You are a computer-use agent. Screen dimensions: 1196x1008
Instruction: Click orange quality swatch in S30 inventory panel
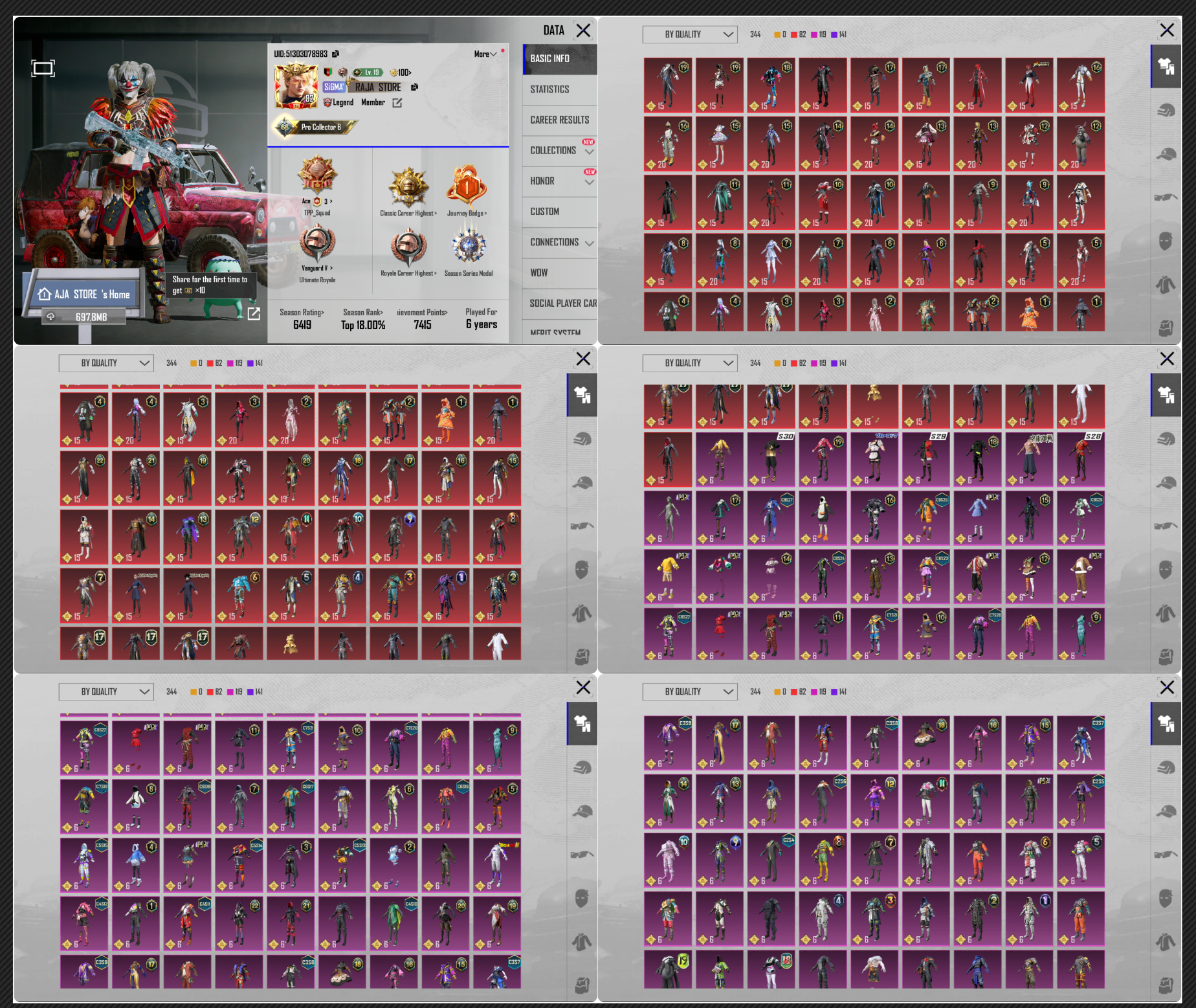(777, 363)
